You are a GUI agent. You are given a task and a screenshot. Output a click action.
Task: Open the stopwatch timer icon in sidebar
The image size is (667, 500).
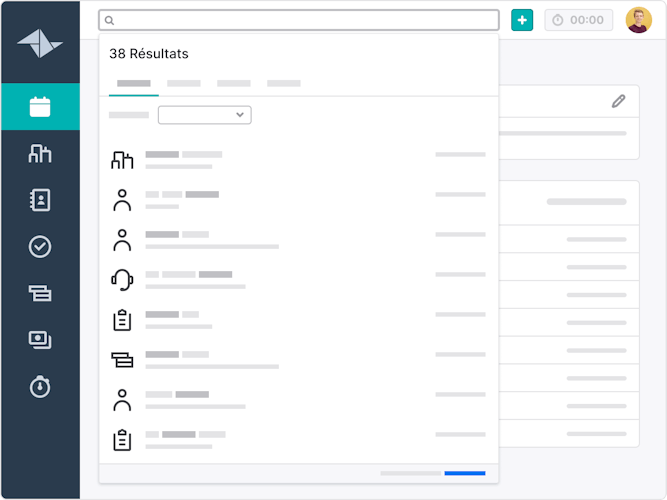(x=40, y=386)
